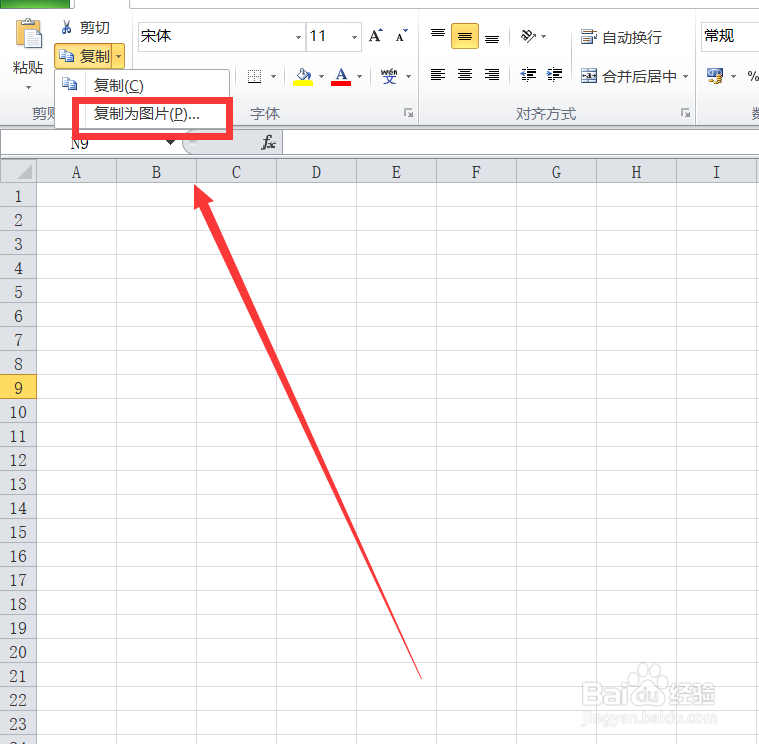Select column G header
Viewport: 759px width, 744px height.
click(557, 172)
